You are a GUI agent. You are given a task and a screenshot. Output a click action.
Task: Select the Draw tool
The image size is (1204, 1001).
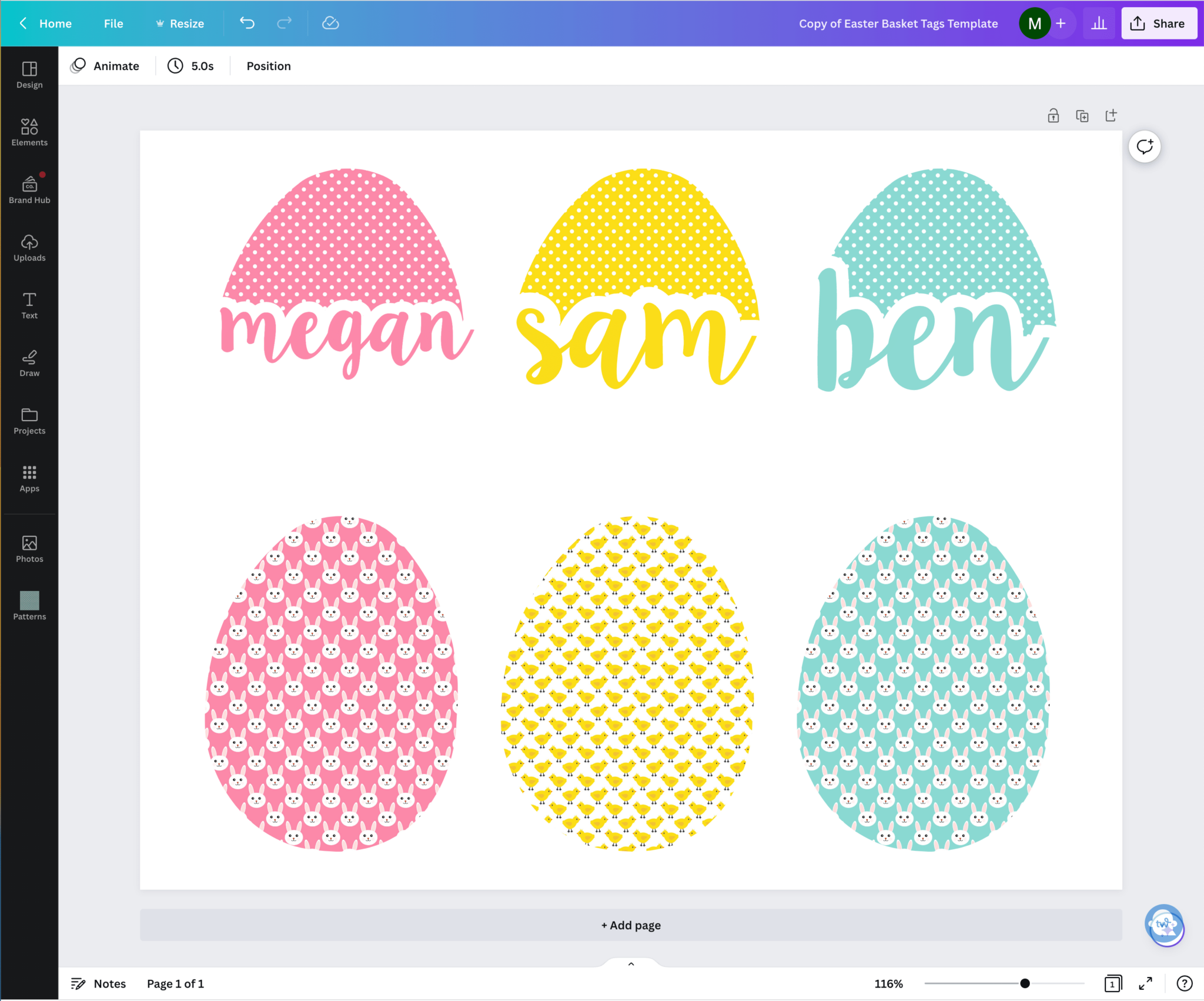pyautogui.click(x=29, y=363)
